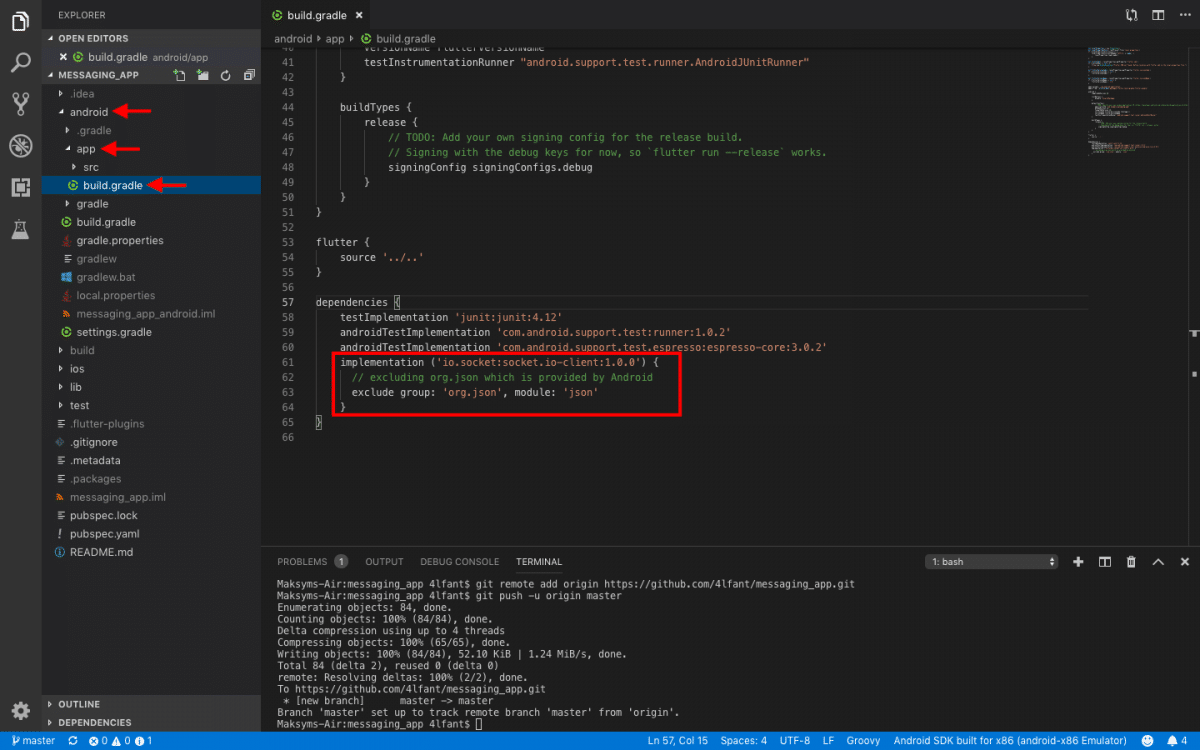Click the Manage settings gear
Screen dimensions: 1200x750
pos(20,710)
